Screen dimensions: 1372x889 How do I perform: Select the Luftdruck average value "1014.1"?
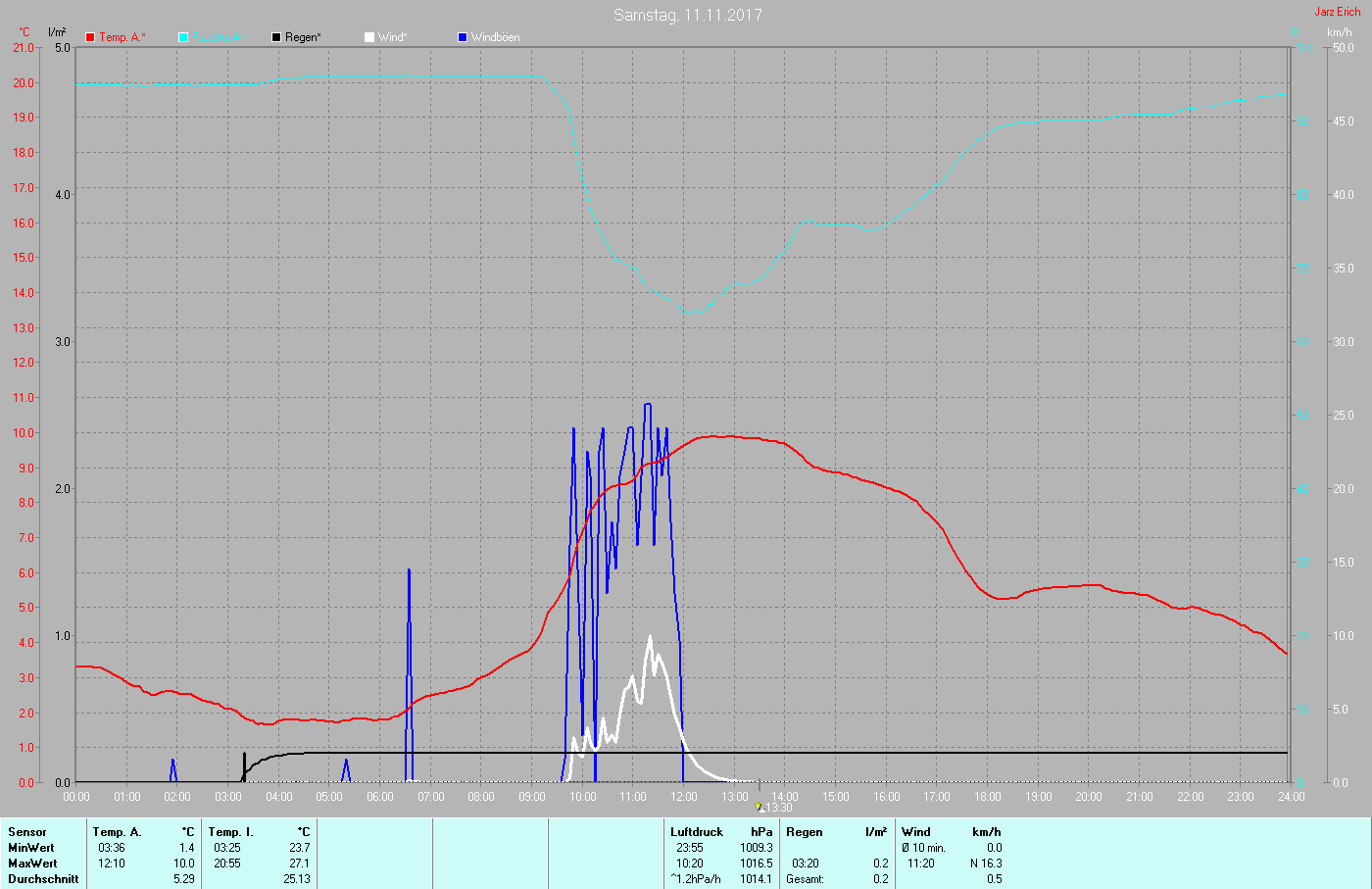click(757, 879)
